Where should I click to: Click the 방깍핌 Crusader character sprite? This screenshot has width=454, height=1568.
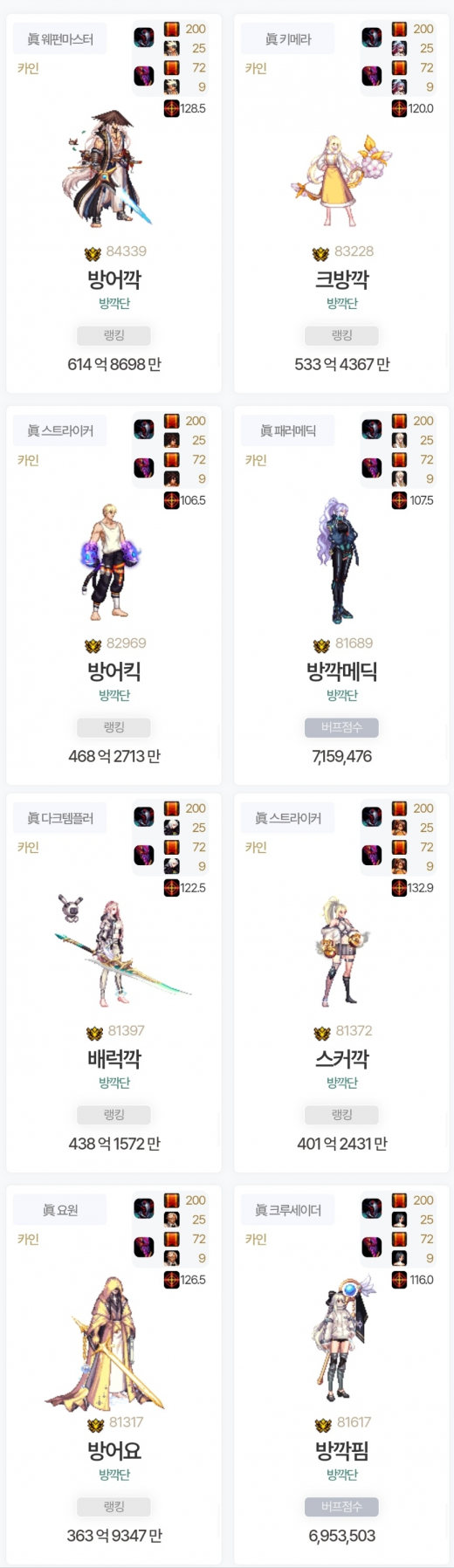341,1341
